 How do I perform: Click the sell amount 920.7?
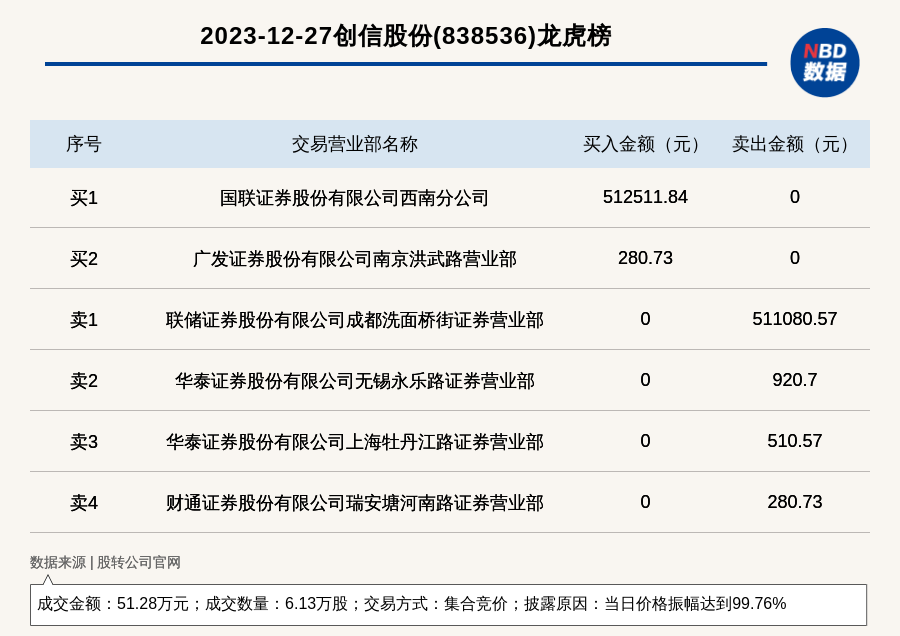click(x=794, y=380)
